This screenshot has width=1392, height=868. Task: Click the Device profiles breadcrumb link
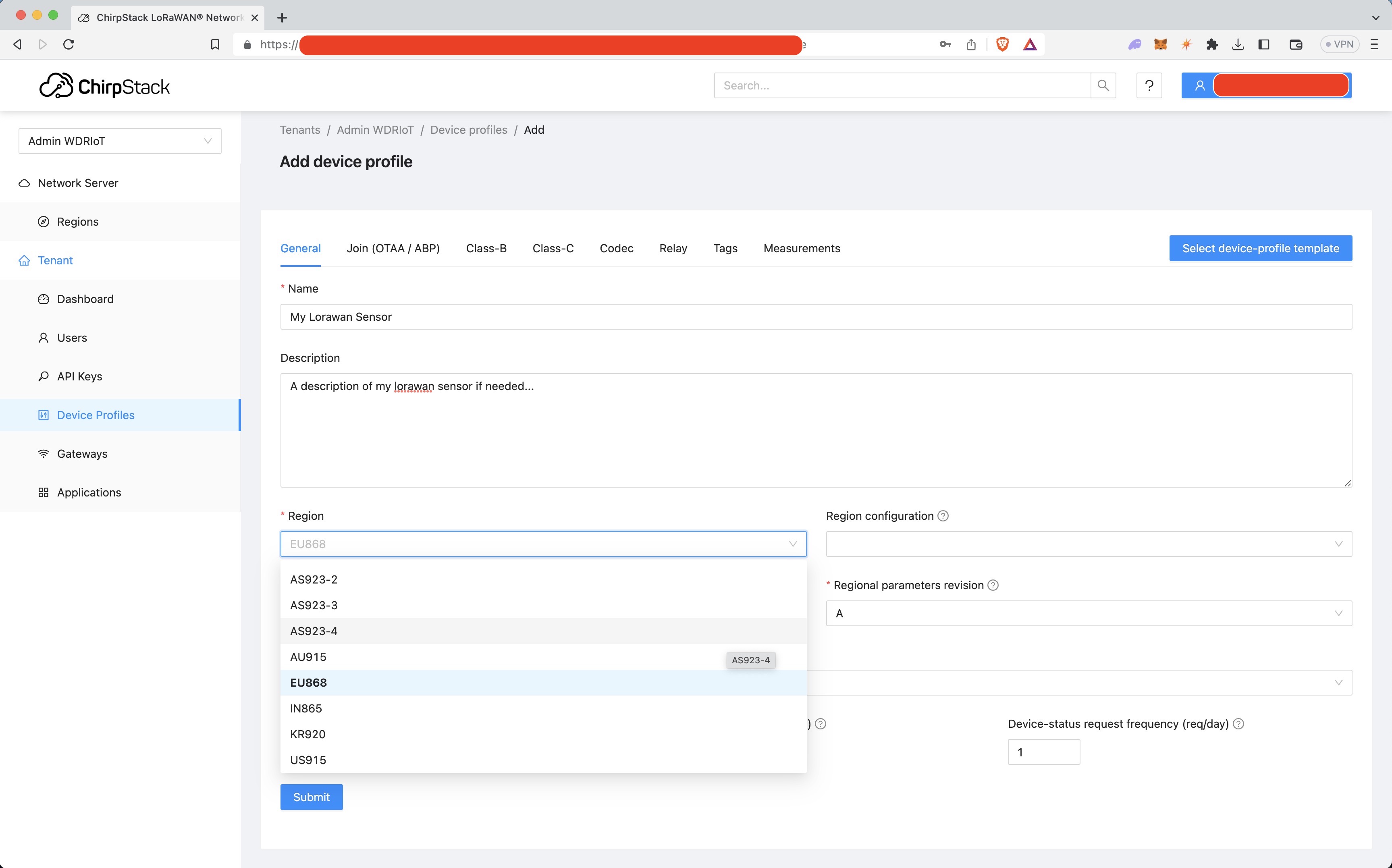click(x=468, y=130)
